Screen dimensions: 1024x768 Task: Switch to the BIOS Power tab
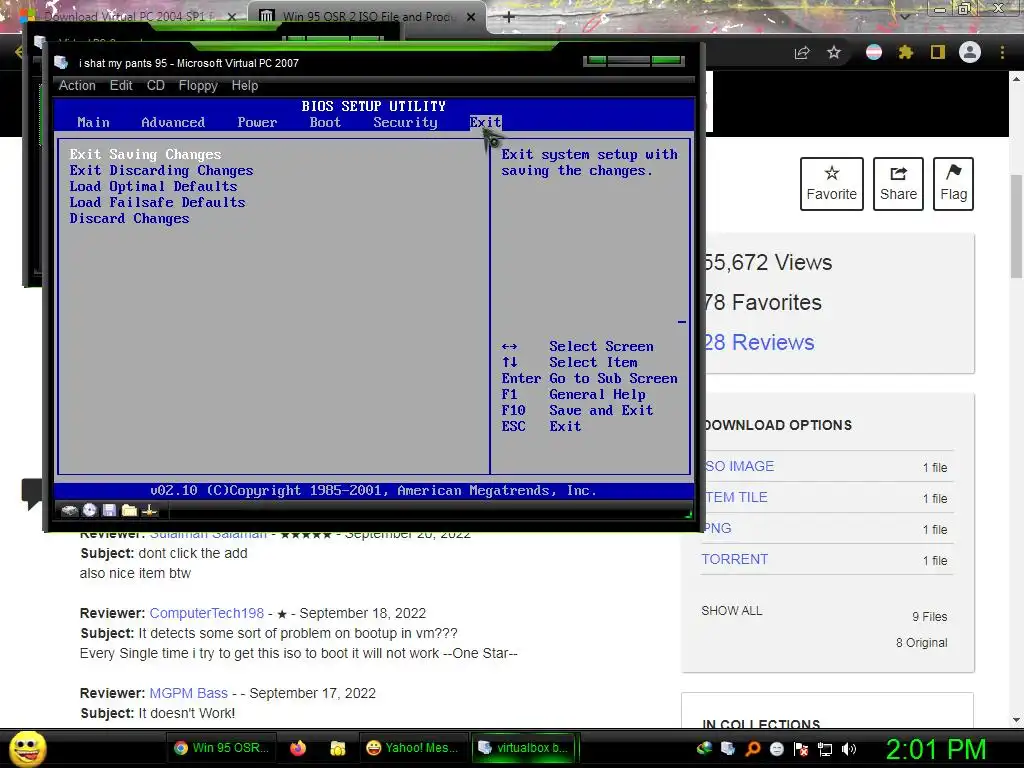pyautogui.click(x=257, y=122)
